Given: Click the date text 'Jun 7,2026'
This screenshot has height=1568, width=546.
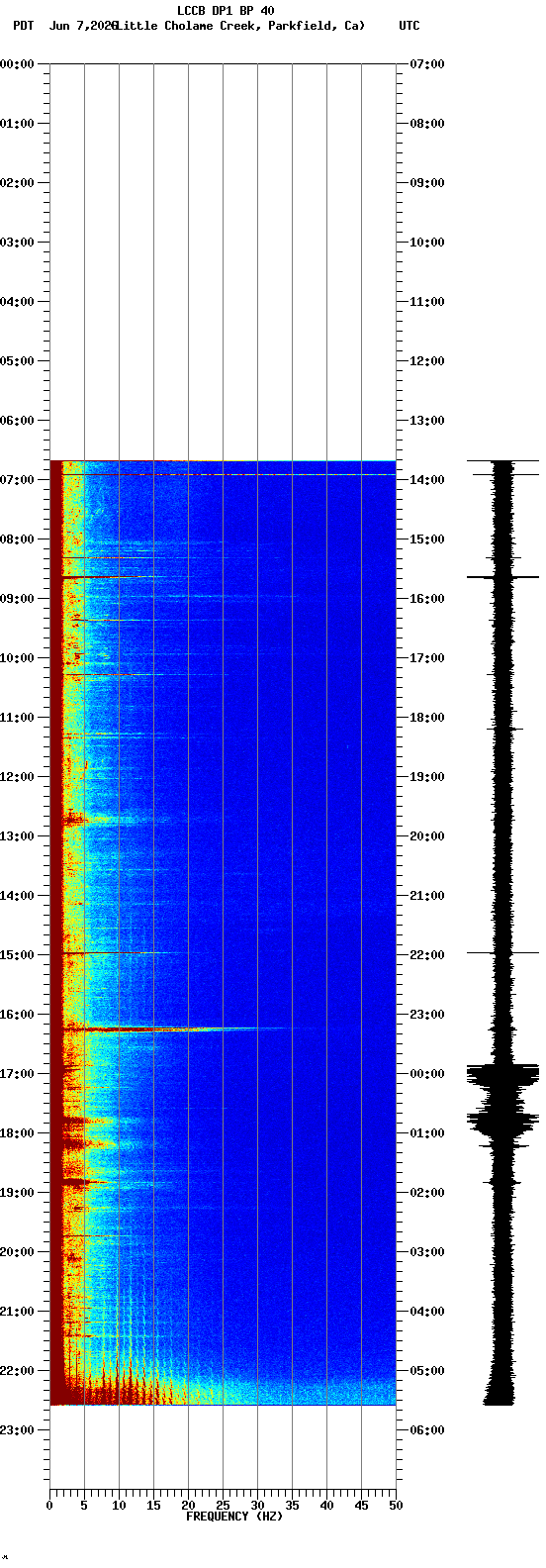Looking at the screenshot, I should 82,26.
